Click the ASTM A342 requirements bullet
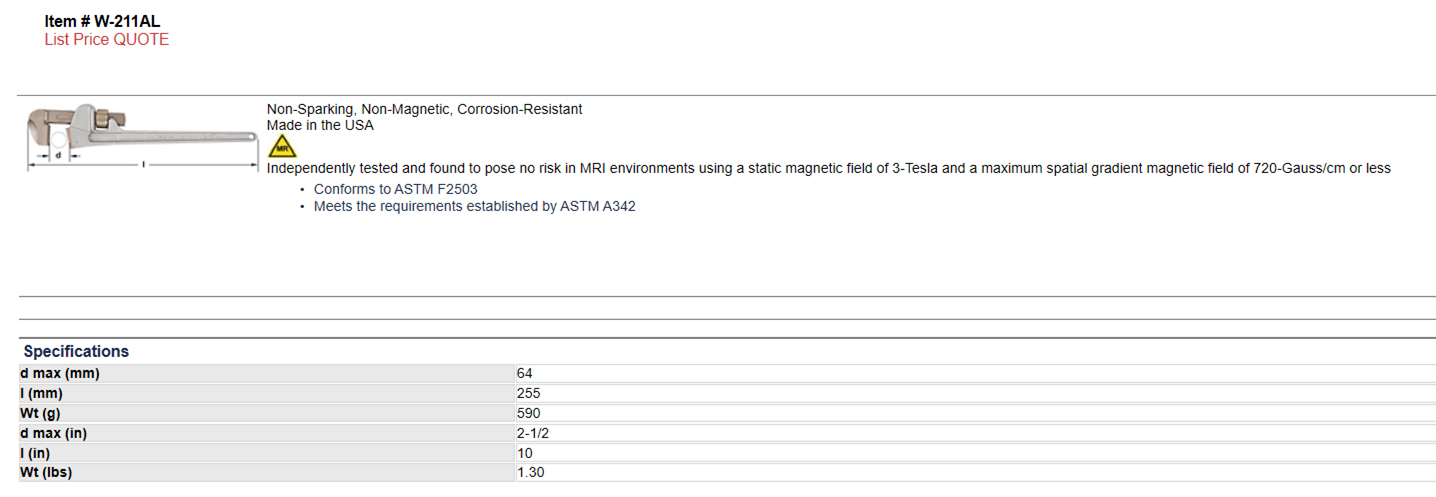Screen dimensions: 1436x497 tap(475, 207)
